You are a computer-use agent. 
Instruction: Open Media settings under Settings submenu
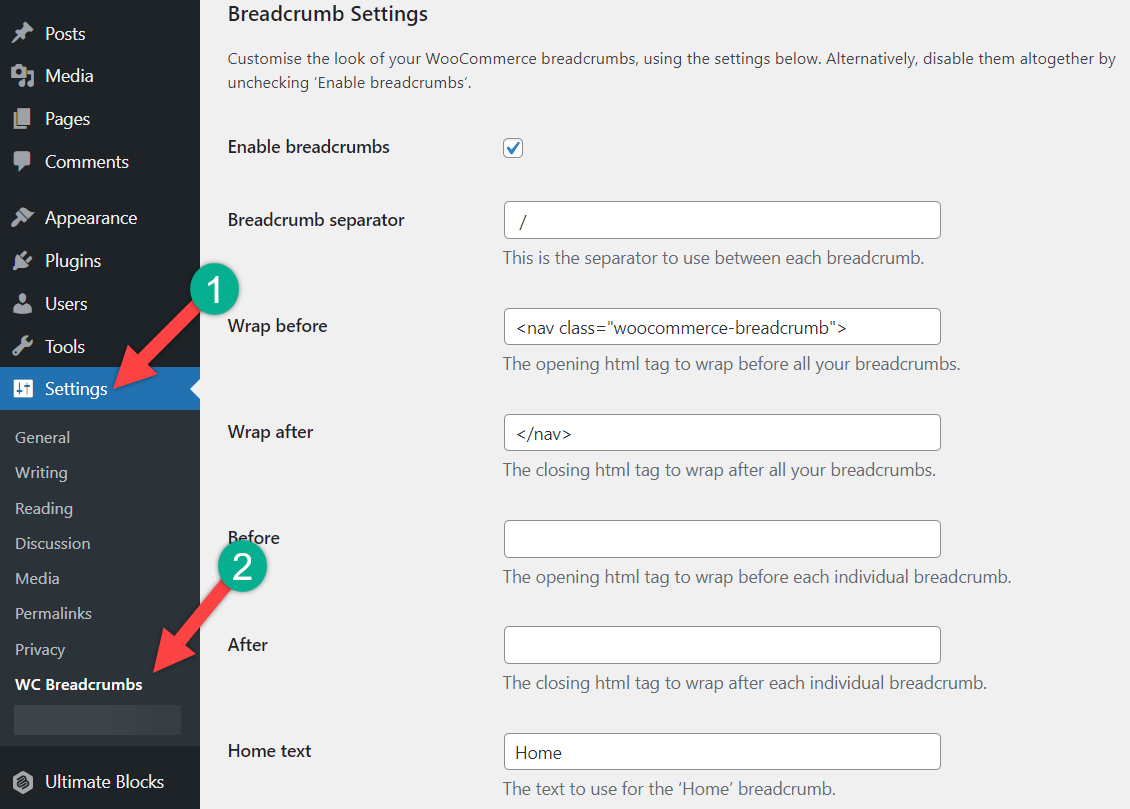(x=37, y=578)
